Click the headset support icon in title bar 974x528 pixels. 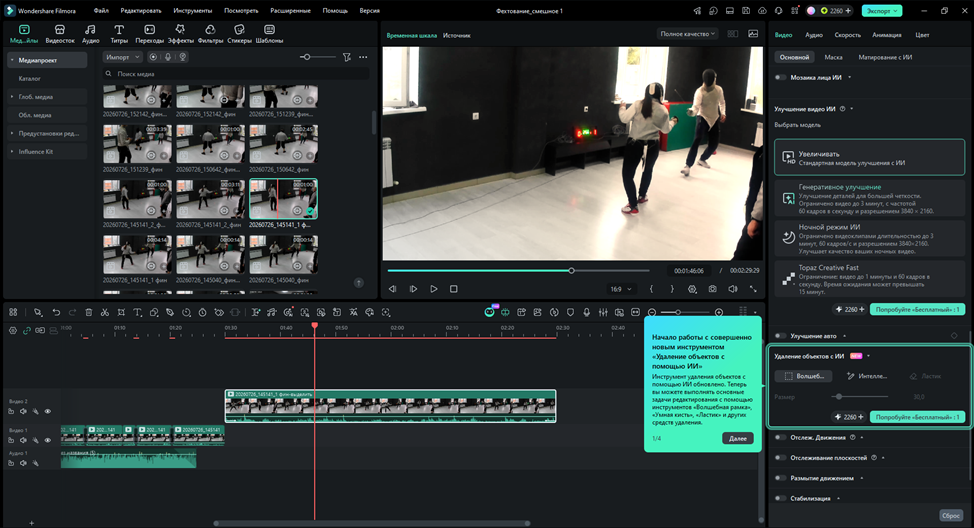tap(778, 11)
